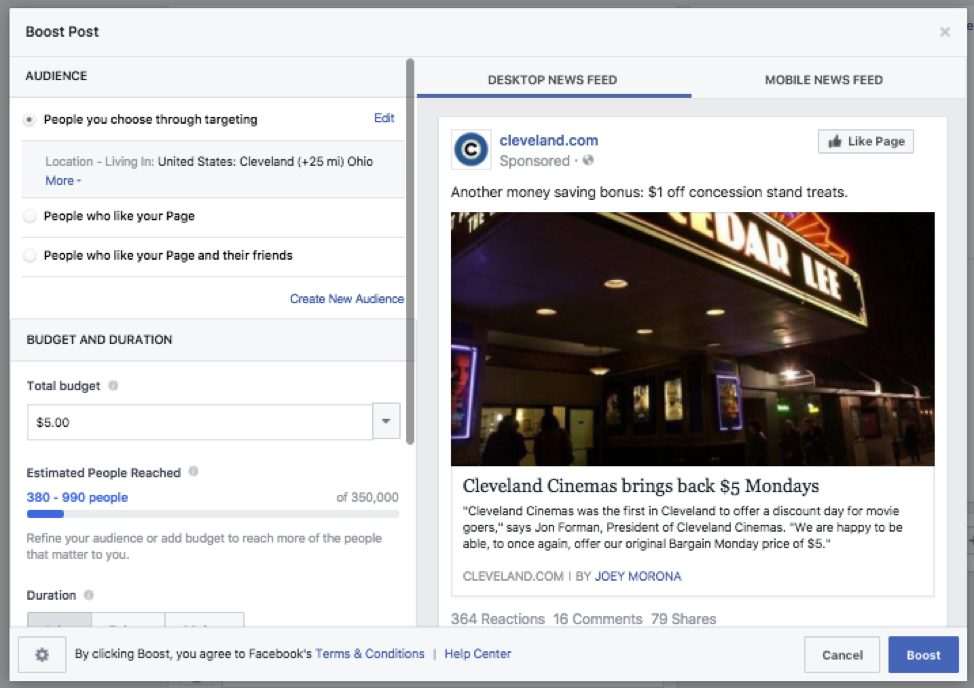The height and width of the screenshot is (688, 974).
Task: Click the 'of 350,000' audience size text
Action: tap(367, 497)
